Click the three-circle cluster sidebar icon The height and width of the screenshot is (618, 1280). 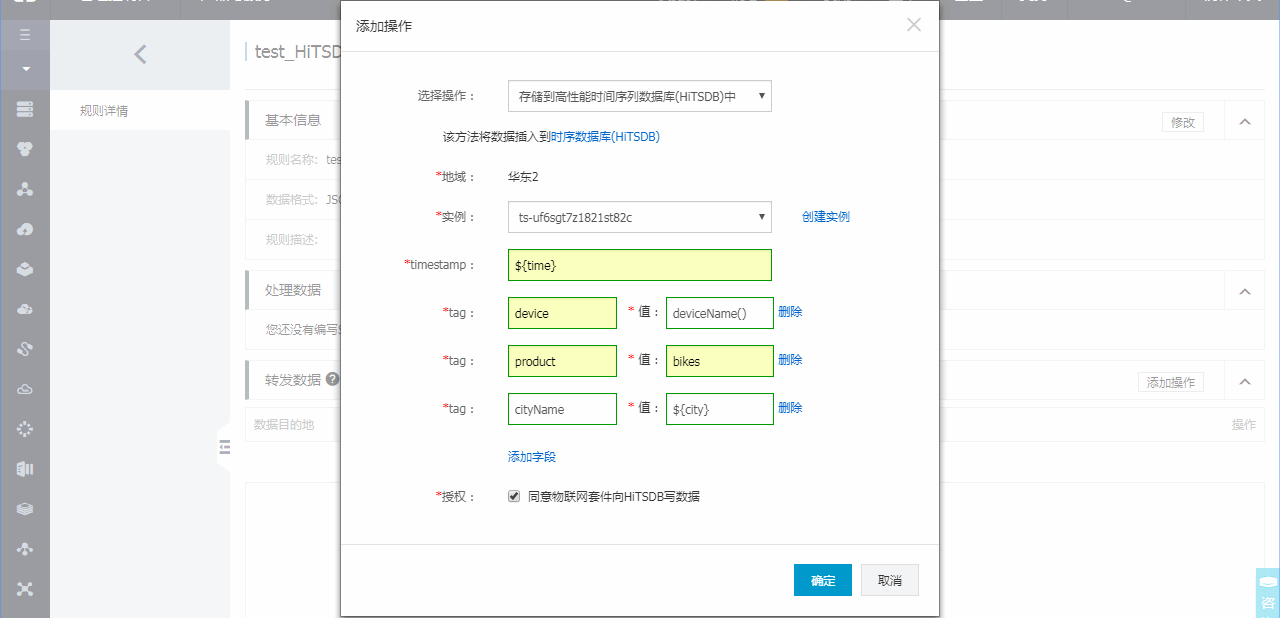(25, 148)
